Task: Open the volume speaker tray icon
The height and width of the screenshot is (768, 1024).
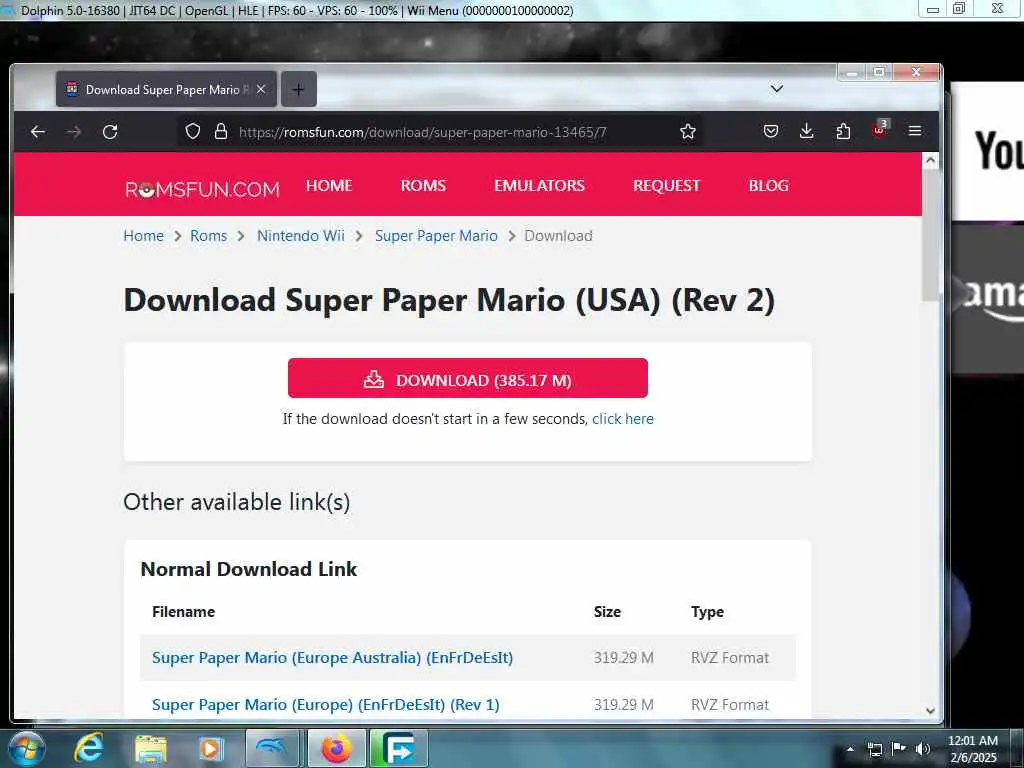Action: tap(923, 749)
